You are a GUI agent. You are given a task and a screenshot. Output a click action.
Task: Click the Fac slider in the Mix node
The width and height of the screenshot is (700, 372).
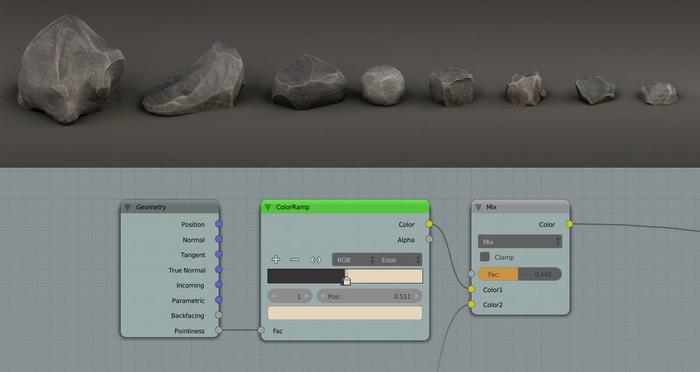[x=520, y=274]
